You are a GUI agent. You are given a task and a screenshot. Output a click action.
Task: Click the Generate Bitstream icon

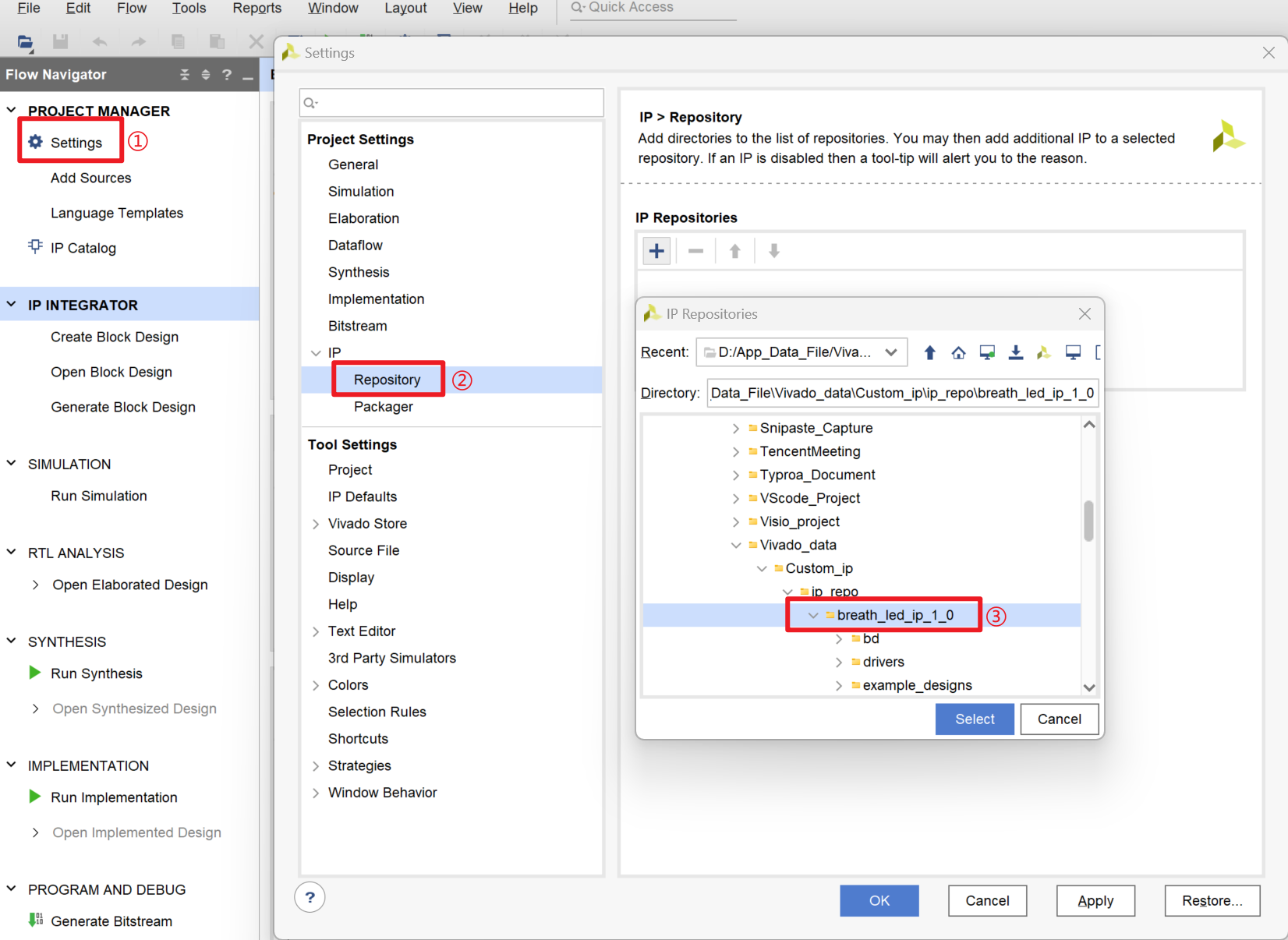35,920
